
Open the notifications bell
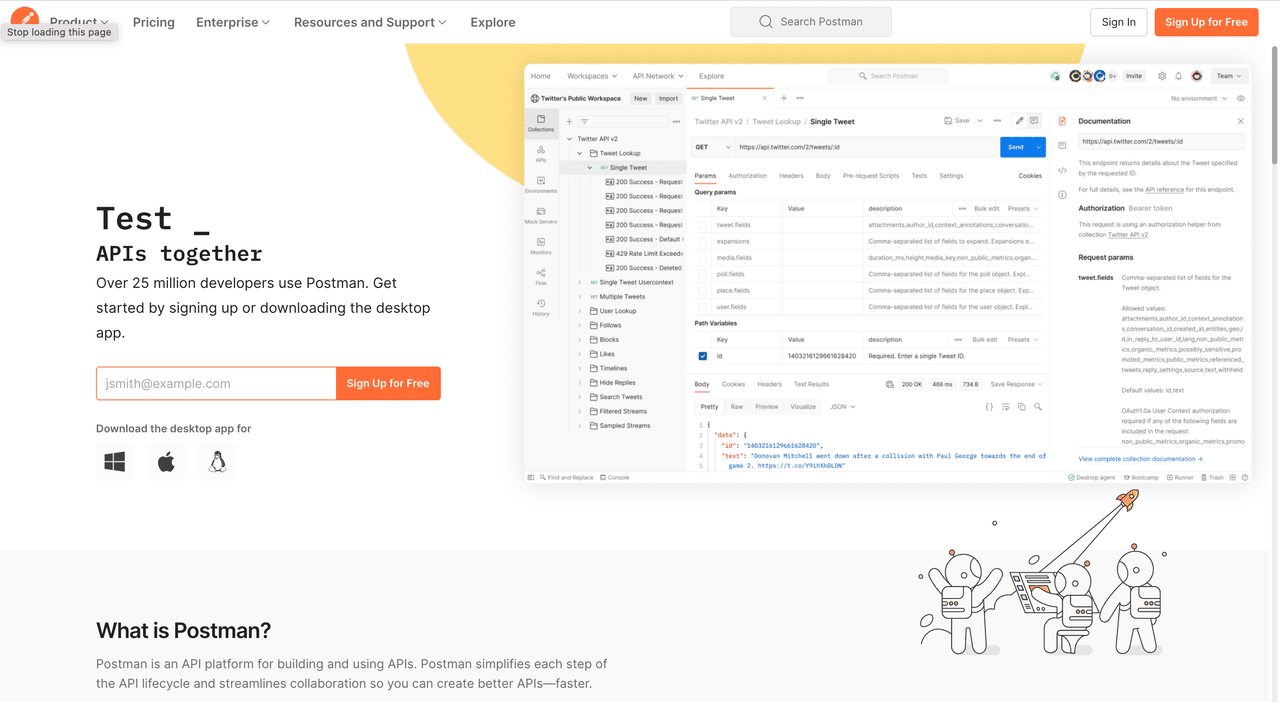point(1179,76)
